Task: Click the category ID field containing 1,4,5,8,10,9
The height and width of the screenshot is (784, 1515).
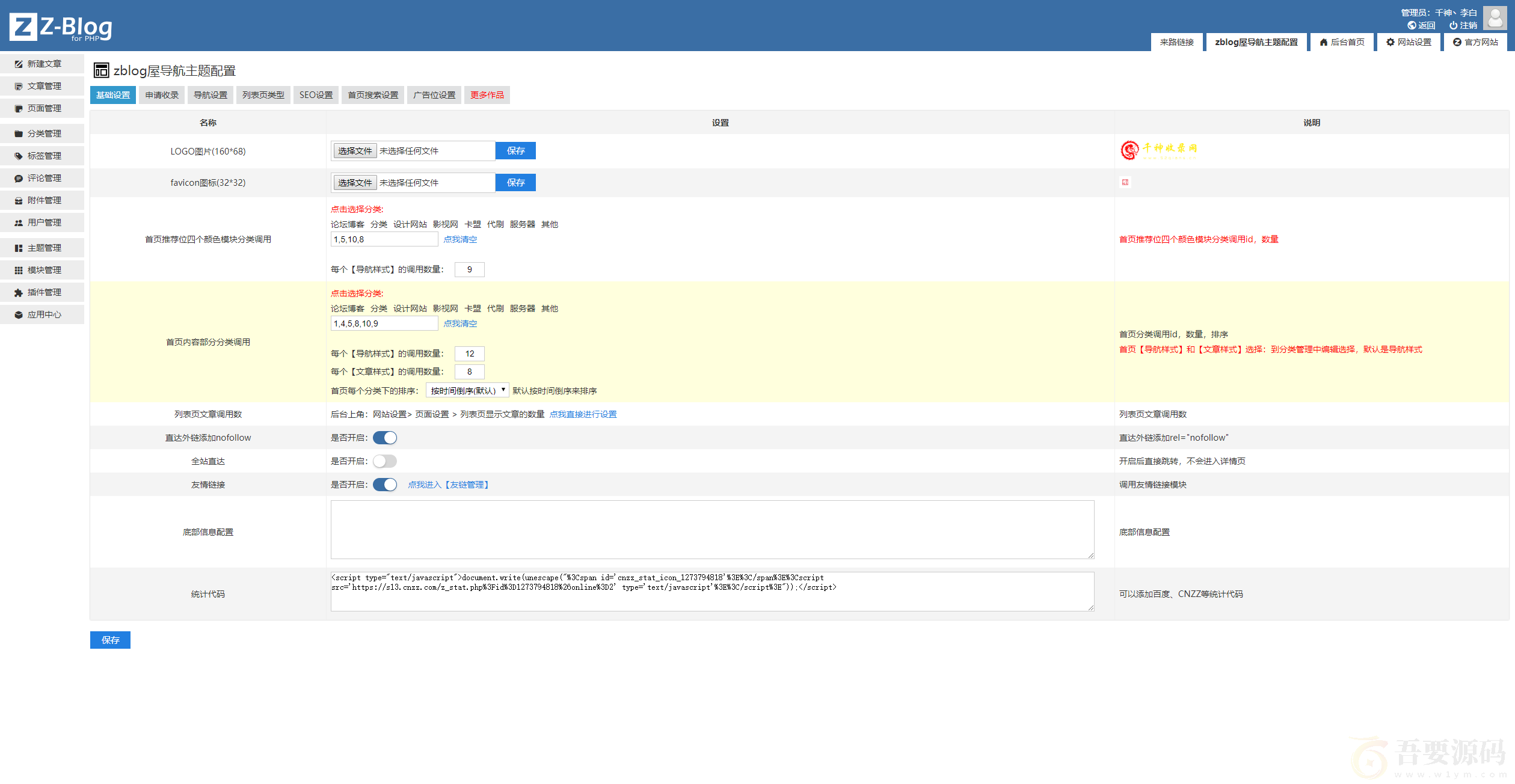Action: [384, 323]
